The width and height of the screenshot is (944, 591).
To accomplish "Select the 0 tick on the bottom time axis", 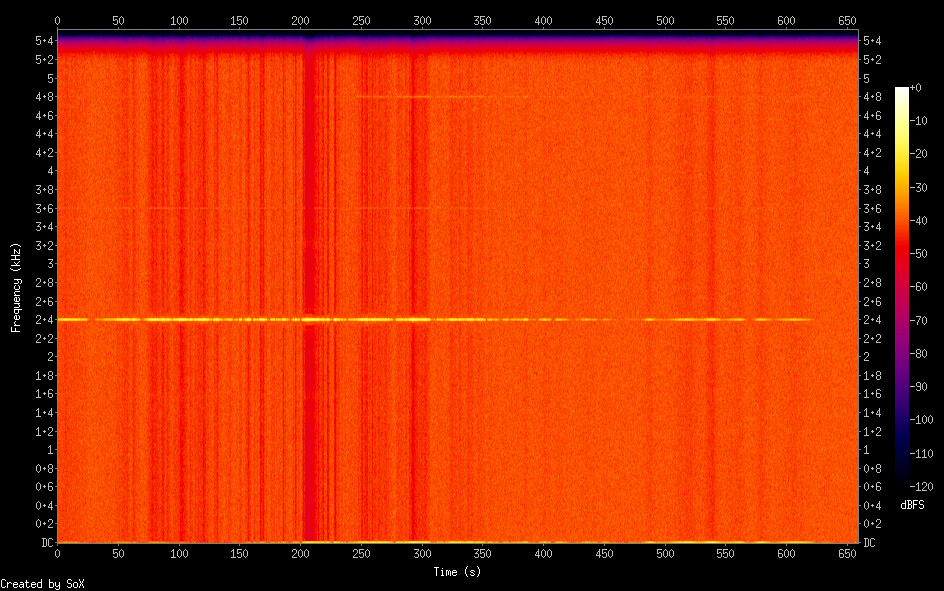I will click(x=57, y=553).
